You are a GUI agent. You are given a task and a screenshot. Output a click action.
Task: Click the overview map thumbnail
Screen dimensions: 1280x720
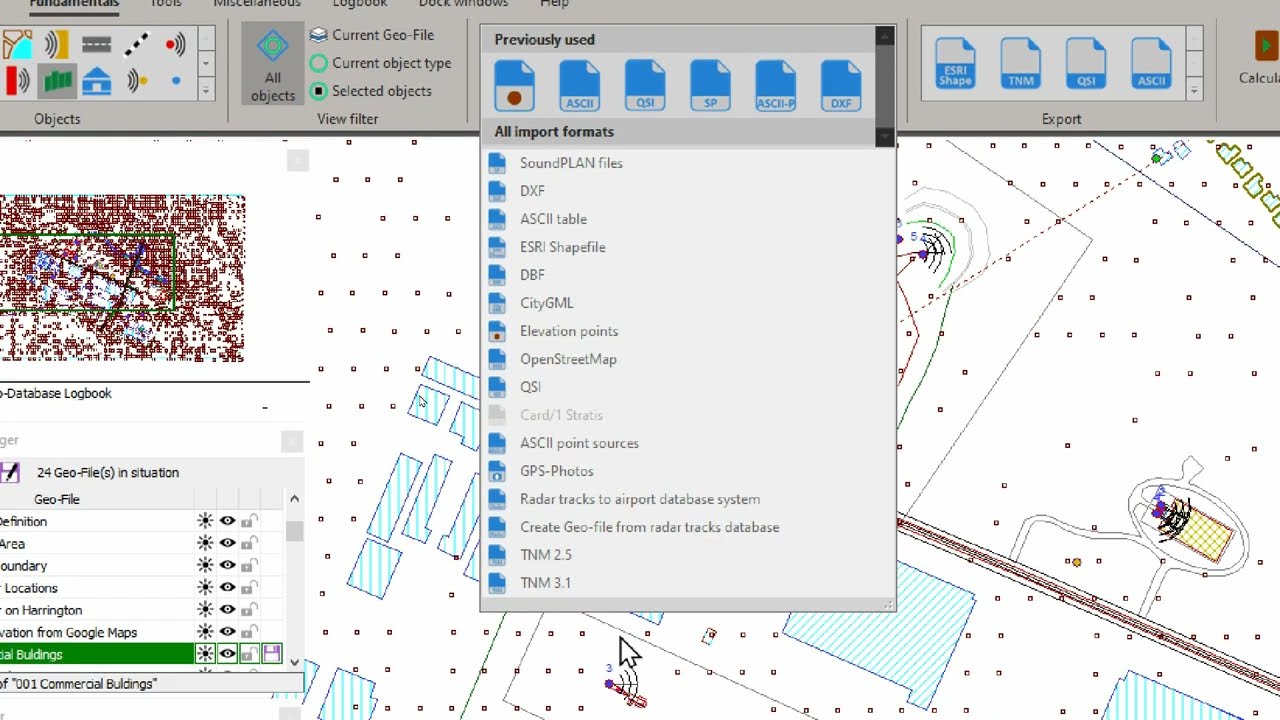pos(122,278)
